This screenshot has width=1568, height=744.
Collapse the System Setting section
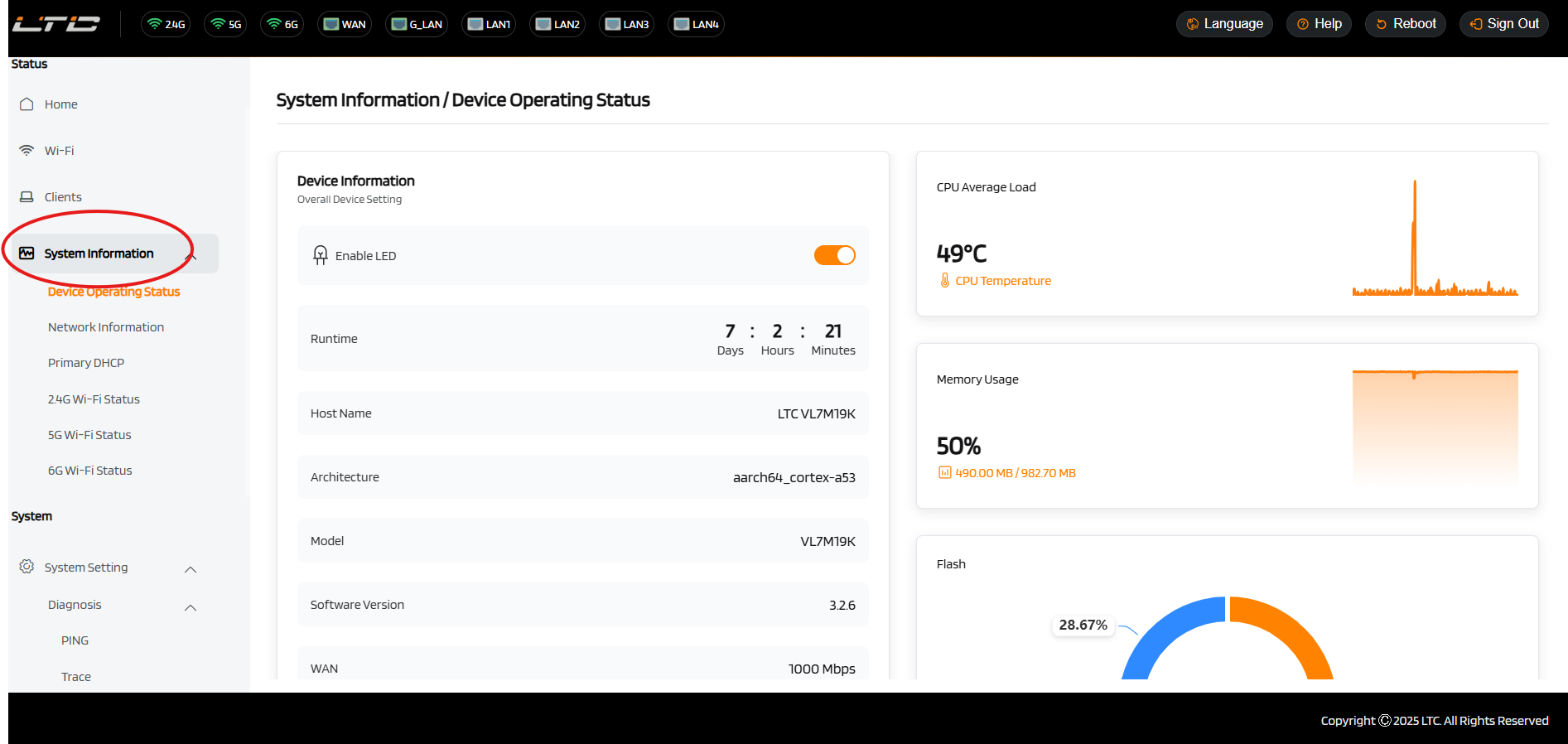point(191,569)
